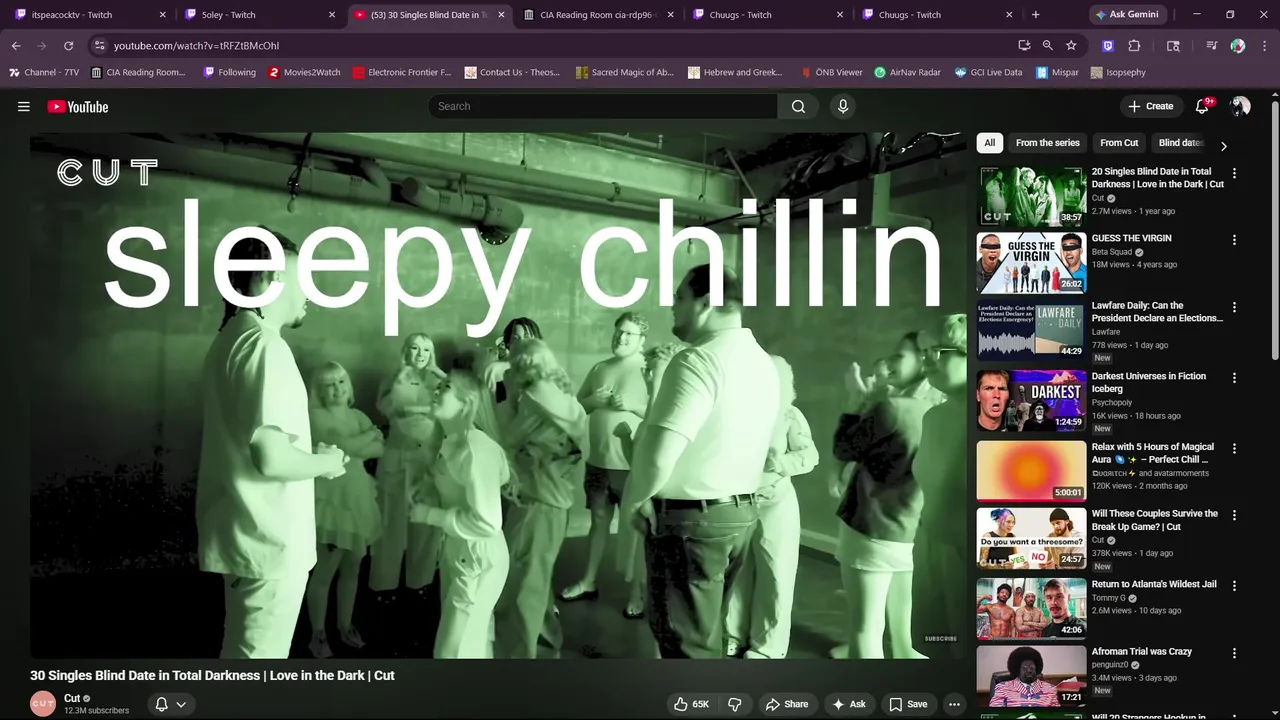Open the Cut channel avatar
1280x720 pixels.
tap(43, 704)
